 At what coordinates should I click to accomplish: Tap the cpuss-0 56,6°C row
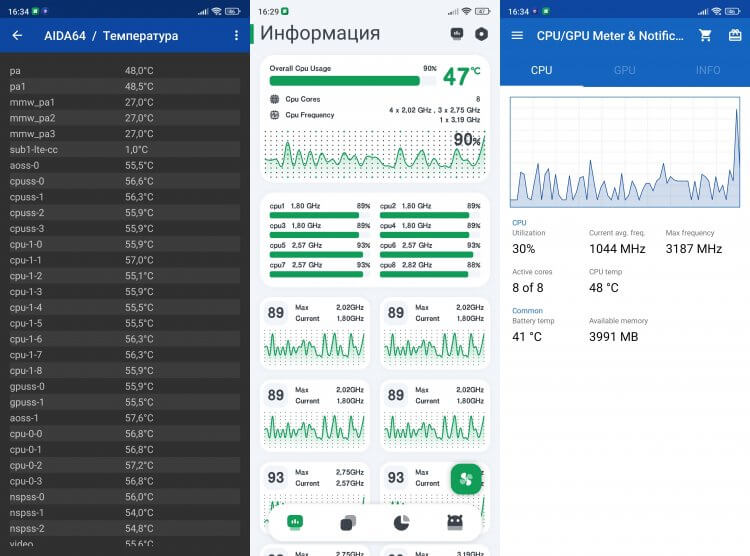point(124,181)
